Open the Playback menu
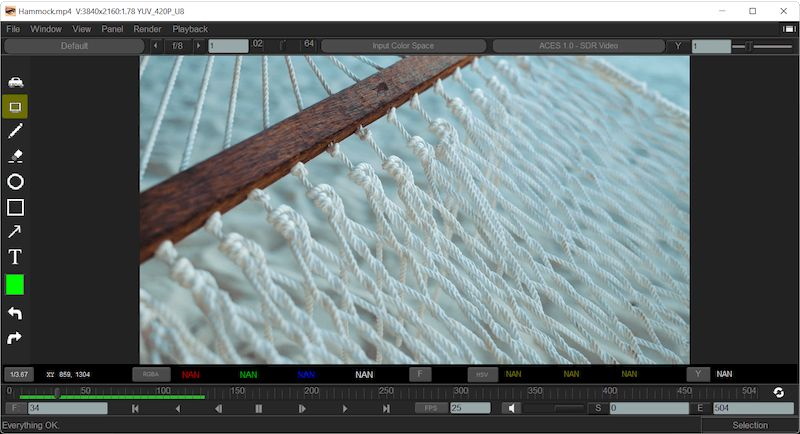Viewport: 800px width, 434px height. coord(190,29)
